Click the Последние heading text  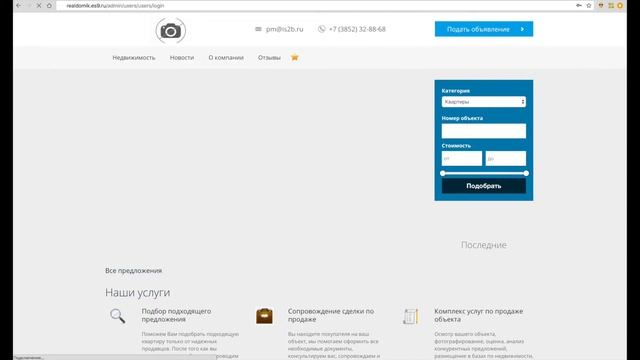coord(484,245)
